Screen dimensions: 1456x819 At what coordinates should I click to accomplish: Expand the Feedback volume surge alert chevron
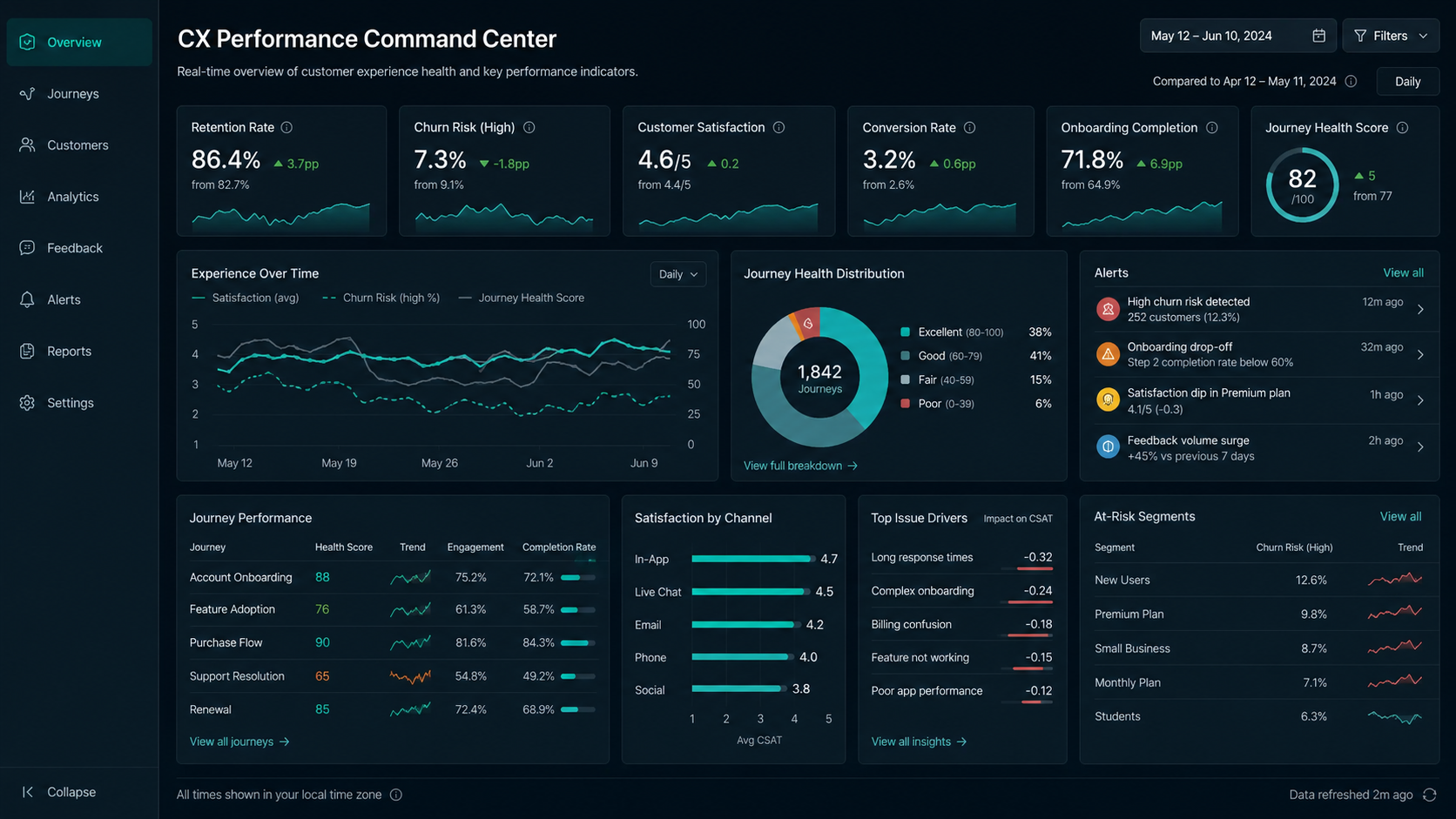[x=1420, y=446]
